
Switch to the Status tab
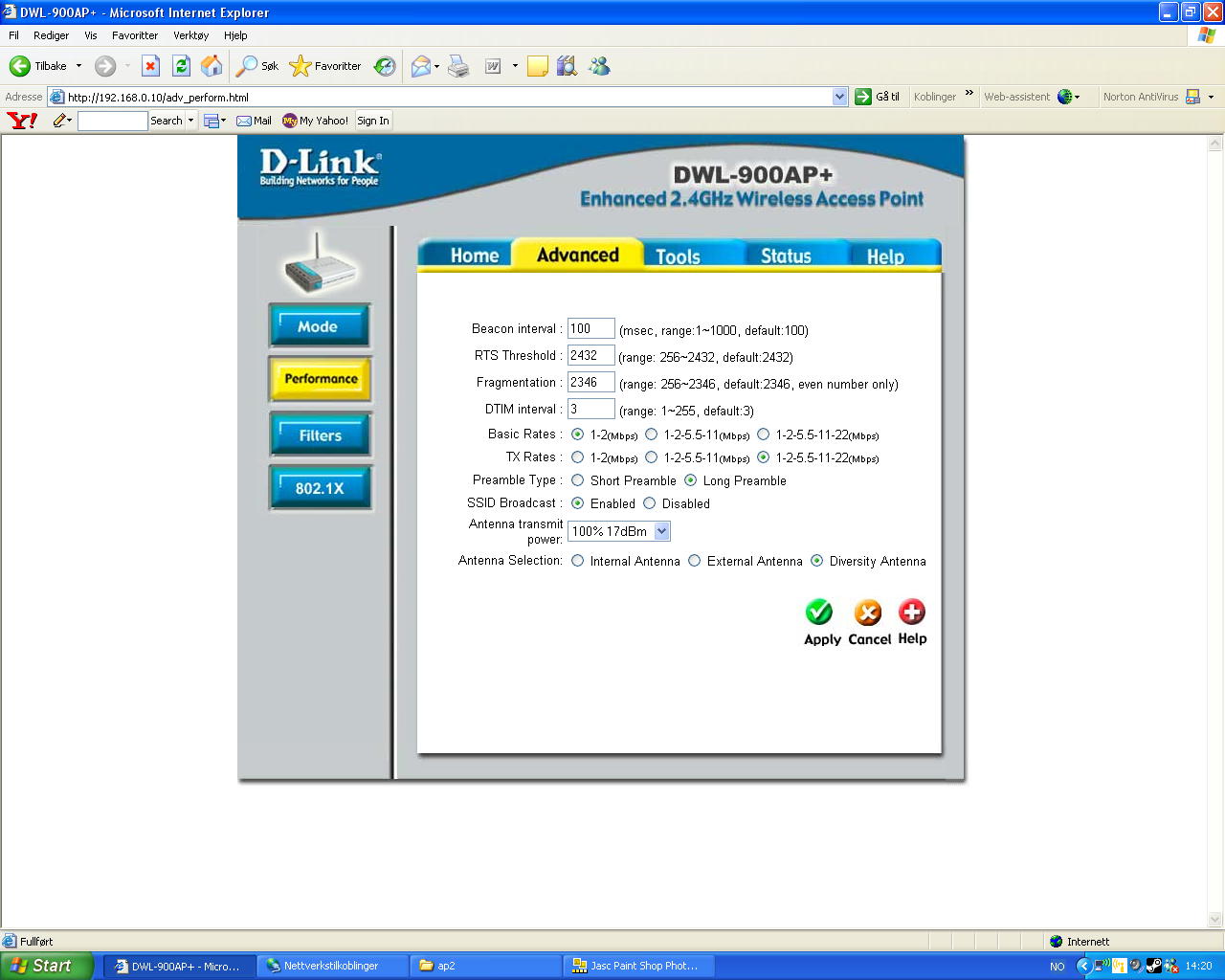786,256
